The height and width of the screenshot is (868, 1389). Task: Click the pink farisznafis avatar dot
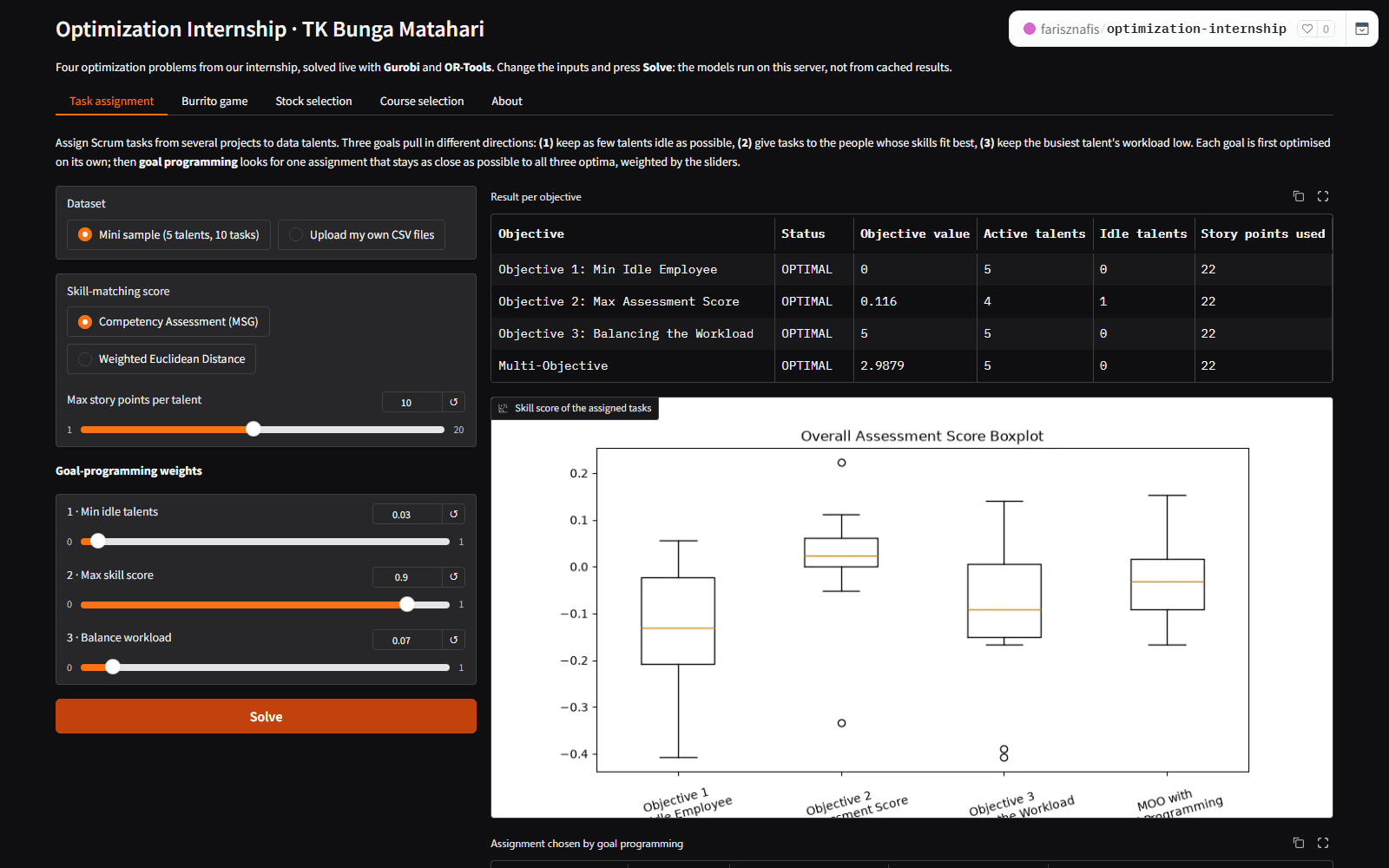tap(1030, 29)
